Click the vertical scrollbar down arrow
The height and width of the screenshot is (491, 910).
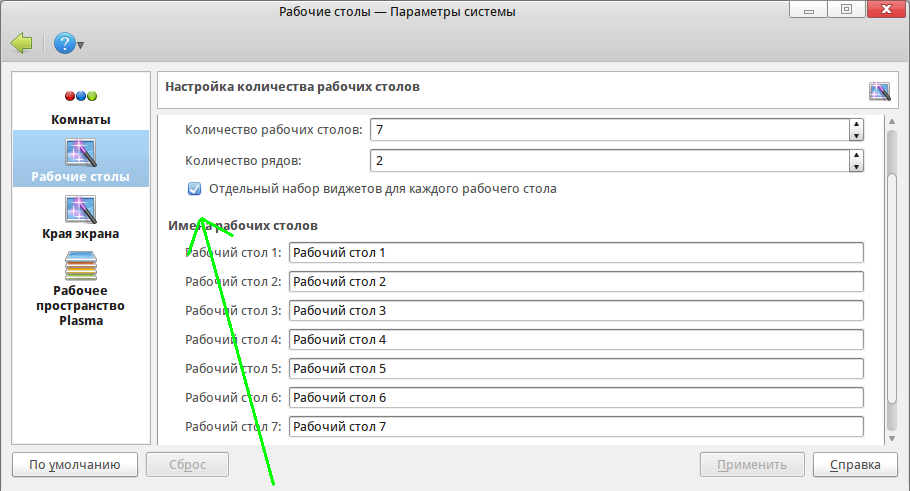(892, 439)
